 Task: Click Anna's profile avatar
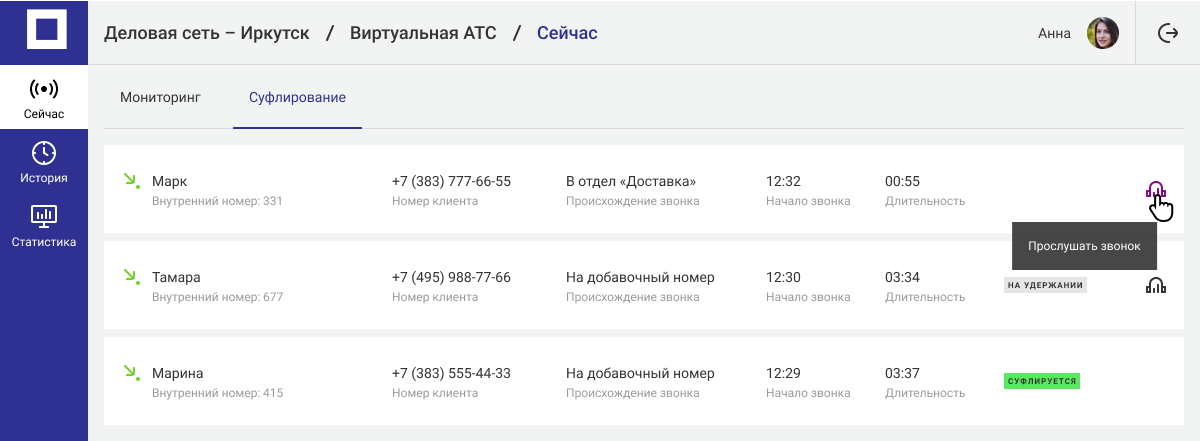point(1102,33)
